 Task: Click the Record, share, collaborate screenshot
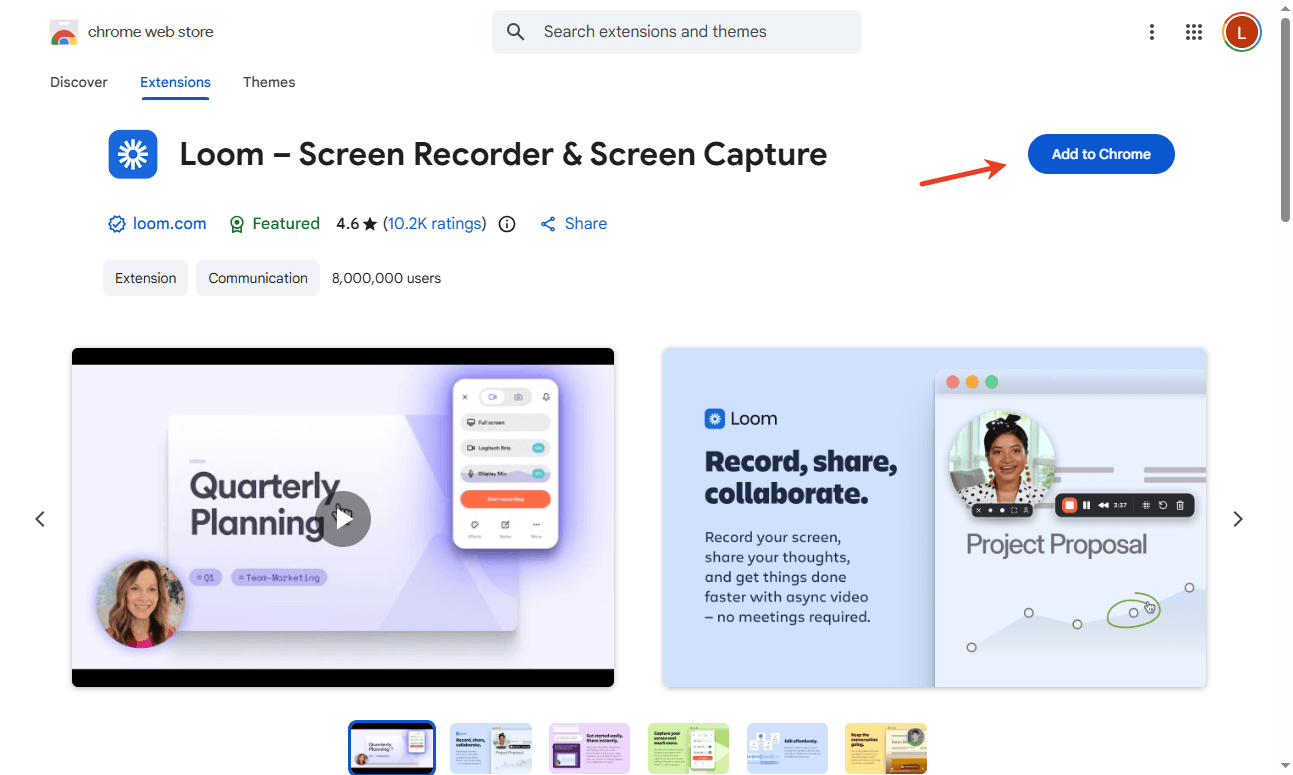coord(935,517)
